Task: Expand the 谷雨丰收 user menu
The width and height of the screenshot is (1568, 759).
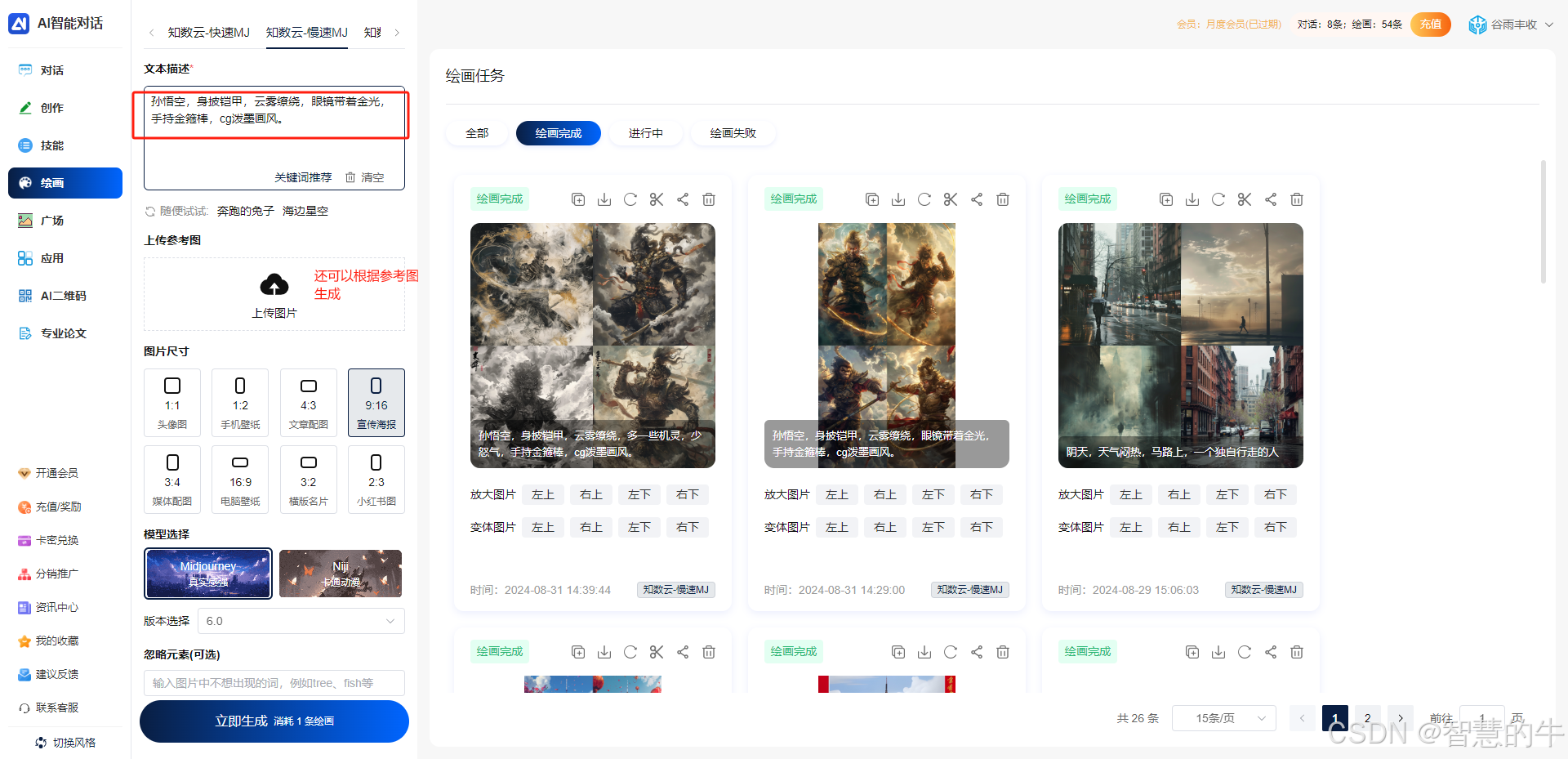Action: coord(1512,25)
